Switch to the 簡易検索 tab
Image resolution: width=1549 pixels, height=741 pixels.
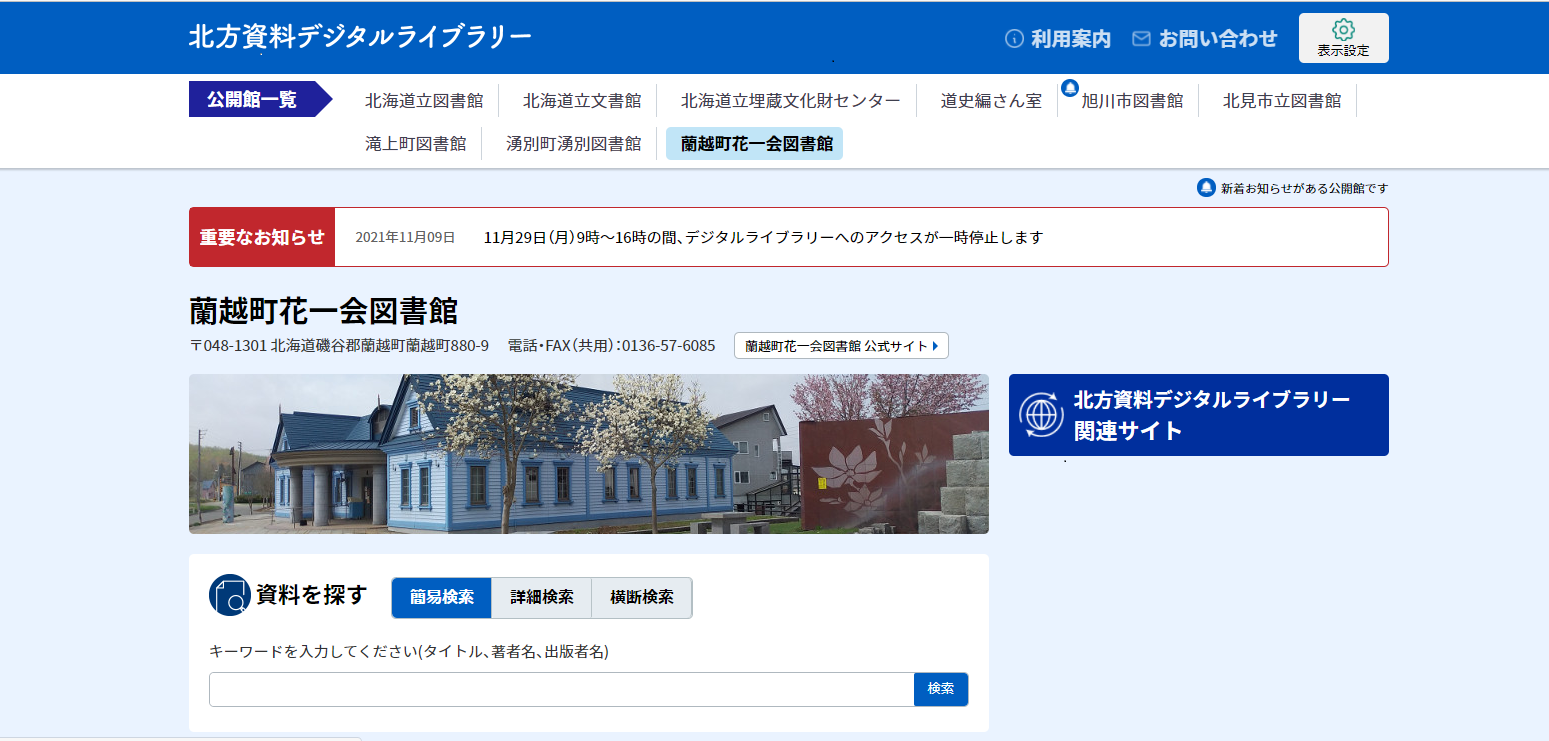tap(442, 597)
